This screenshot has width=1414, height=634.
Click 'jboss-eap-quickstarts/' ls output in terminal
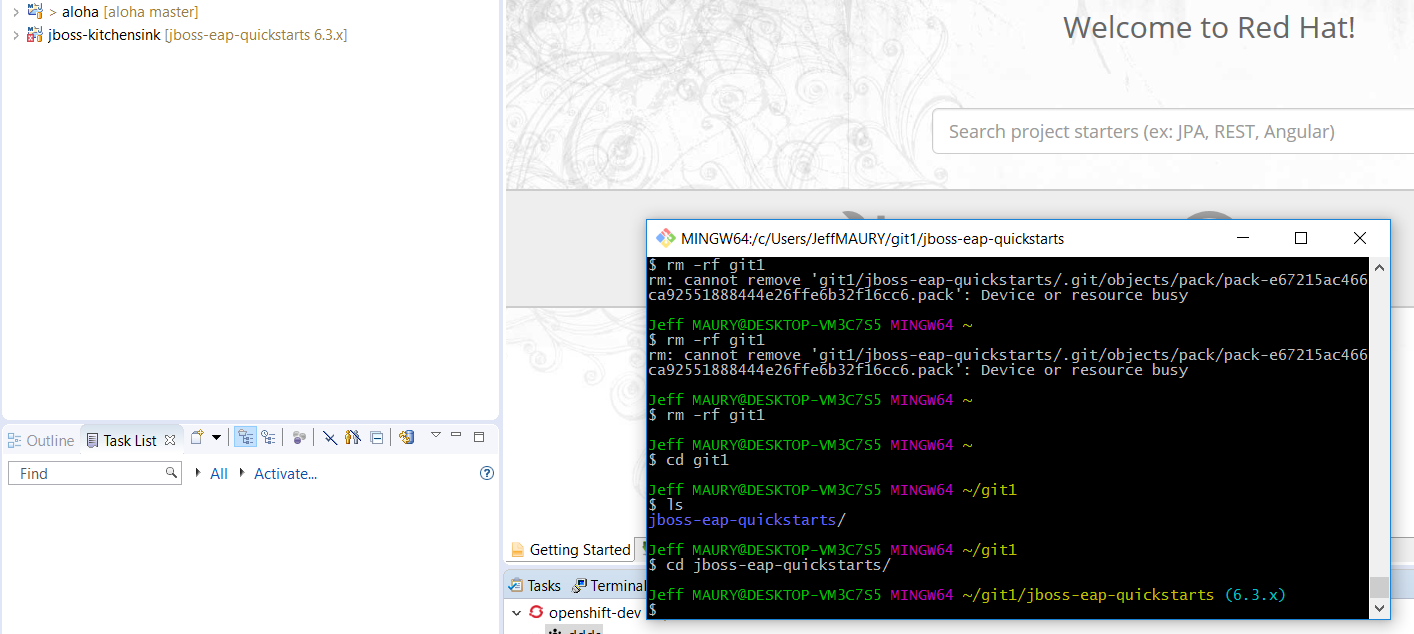coord(747,520)
